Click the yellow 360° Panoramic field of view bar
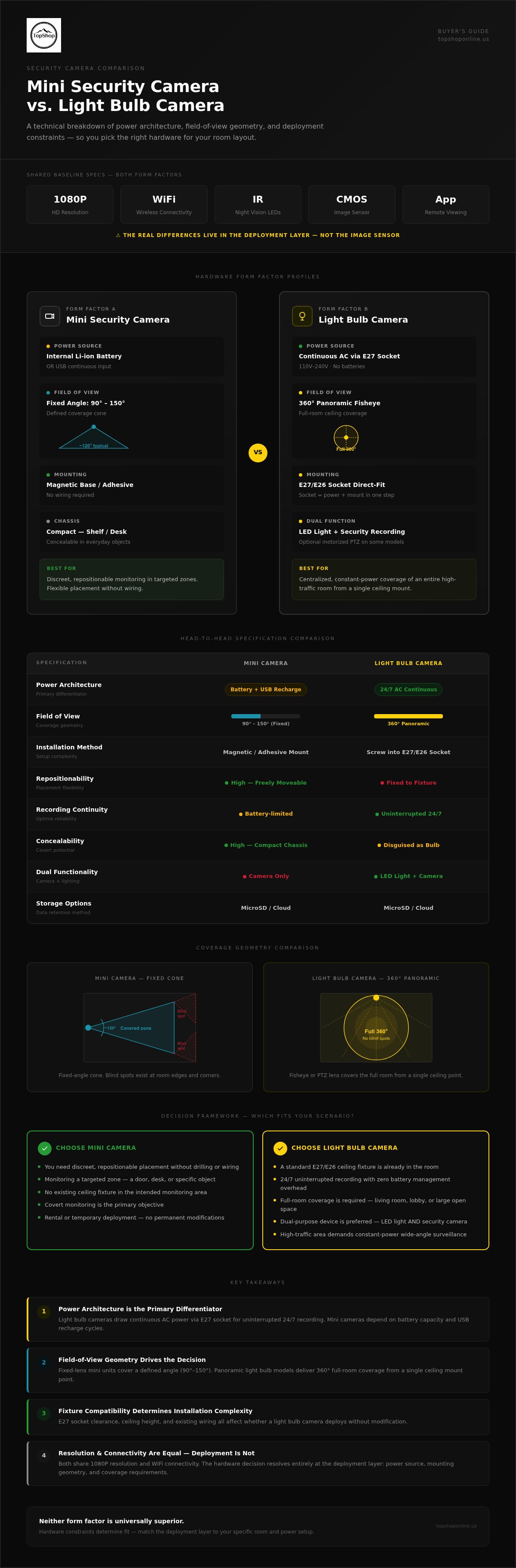The width and height of the screenshot is (516, 1568). [x=408, y=716]
